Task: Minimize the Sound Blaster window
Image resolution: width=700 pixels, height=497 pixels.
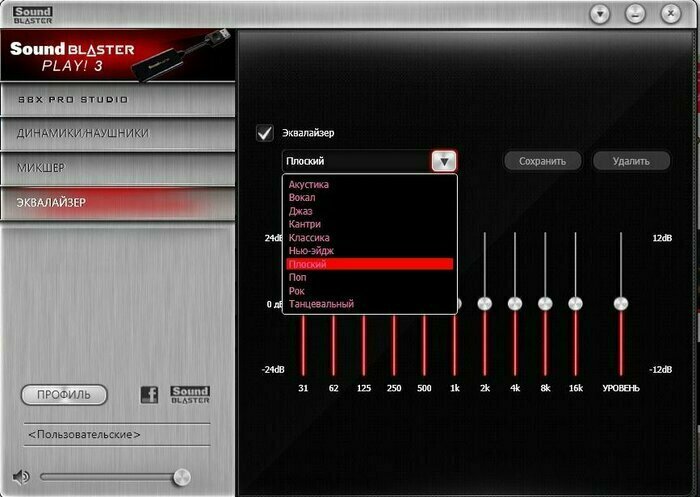Action: click(635, 14)
